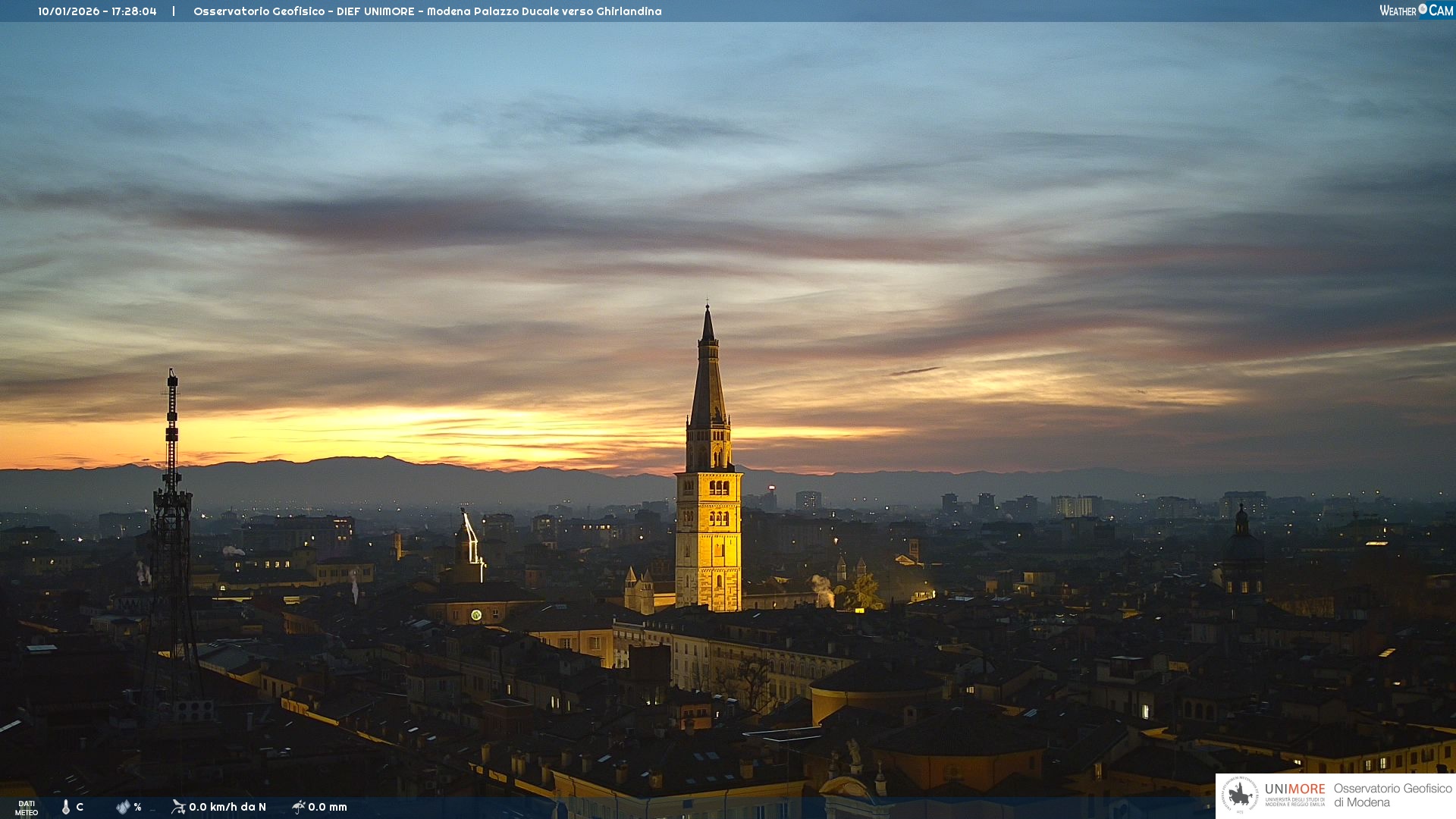Click the illuminated Ghirlandina bell tower

point(708,531)
